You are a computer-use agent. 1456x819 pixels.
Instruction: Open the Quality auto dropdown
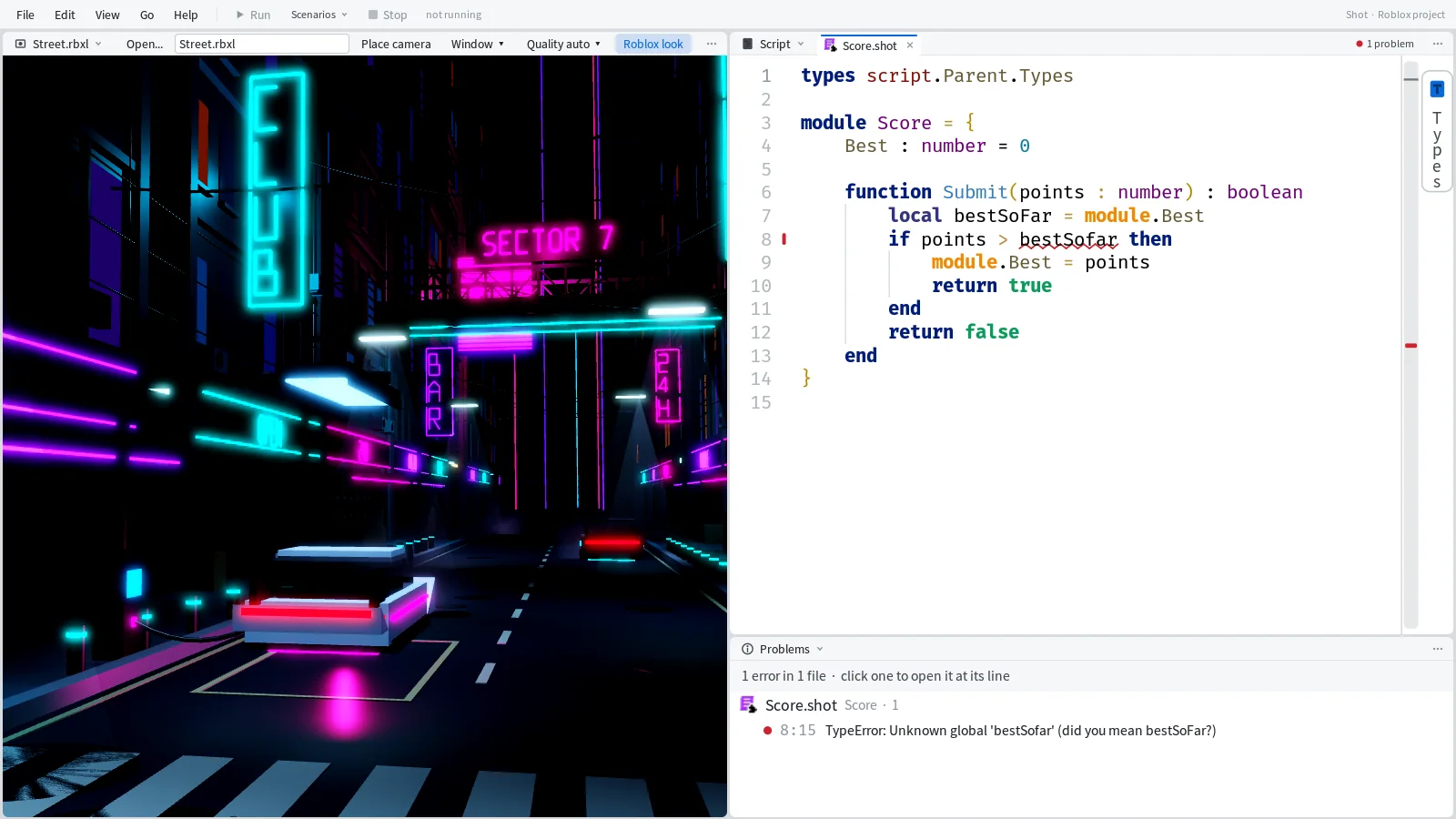(x=563, y=44)
